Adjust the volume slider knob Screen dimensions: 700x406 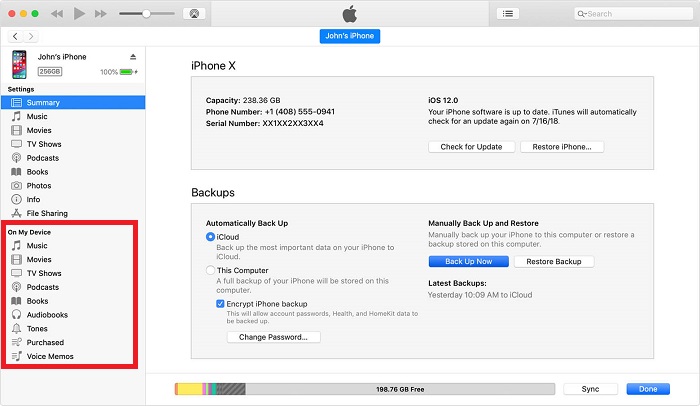point(146,14)
